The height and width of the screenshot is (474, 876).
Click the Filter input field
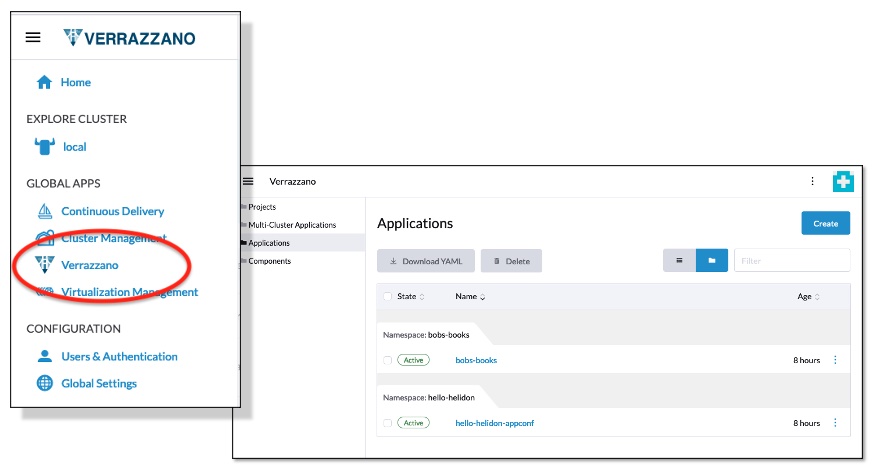pyautogui.click(x=792, y=260)
